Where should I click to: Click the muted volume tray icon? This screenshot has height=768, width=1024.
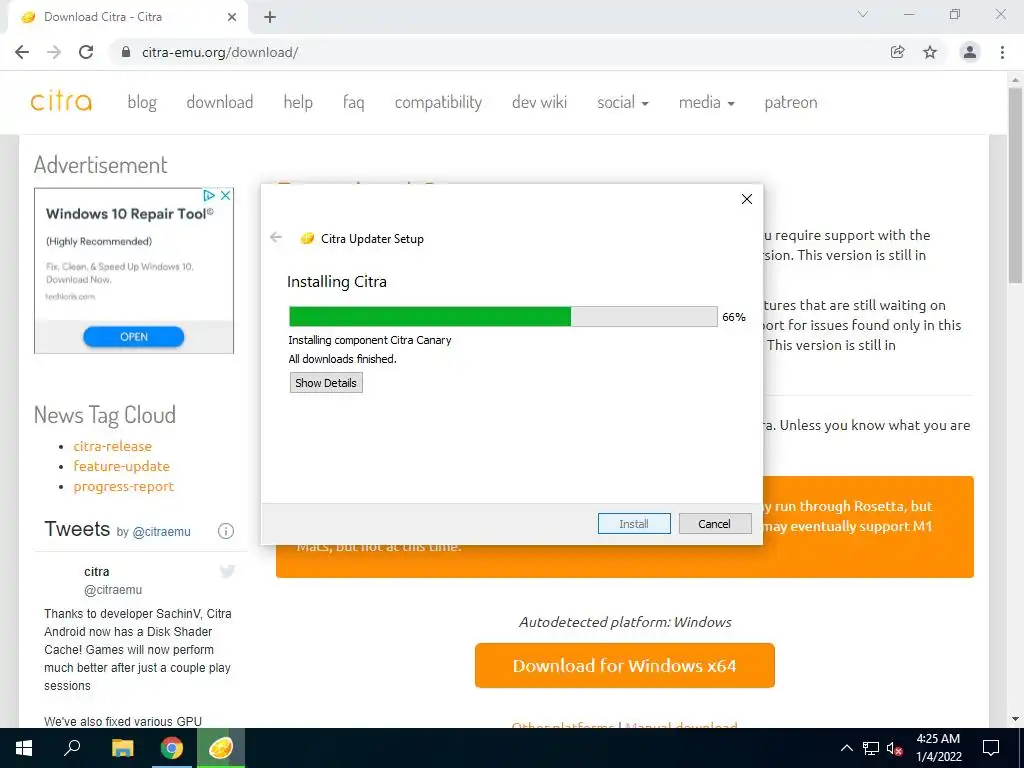[895, 748]
